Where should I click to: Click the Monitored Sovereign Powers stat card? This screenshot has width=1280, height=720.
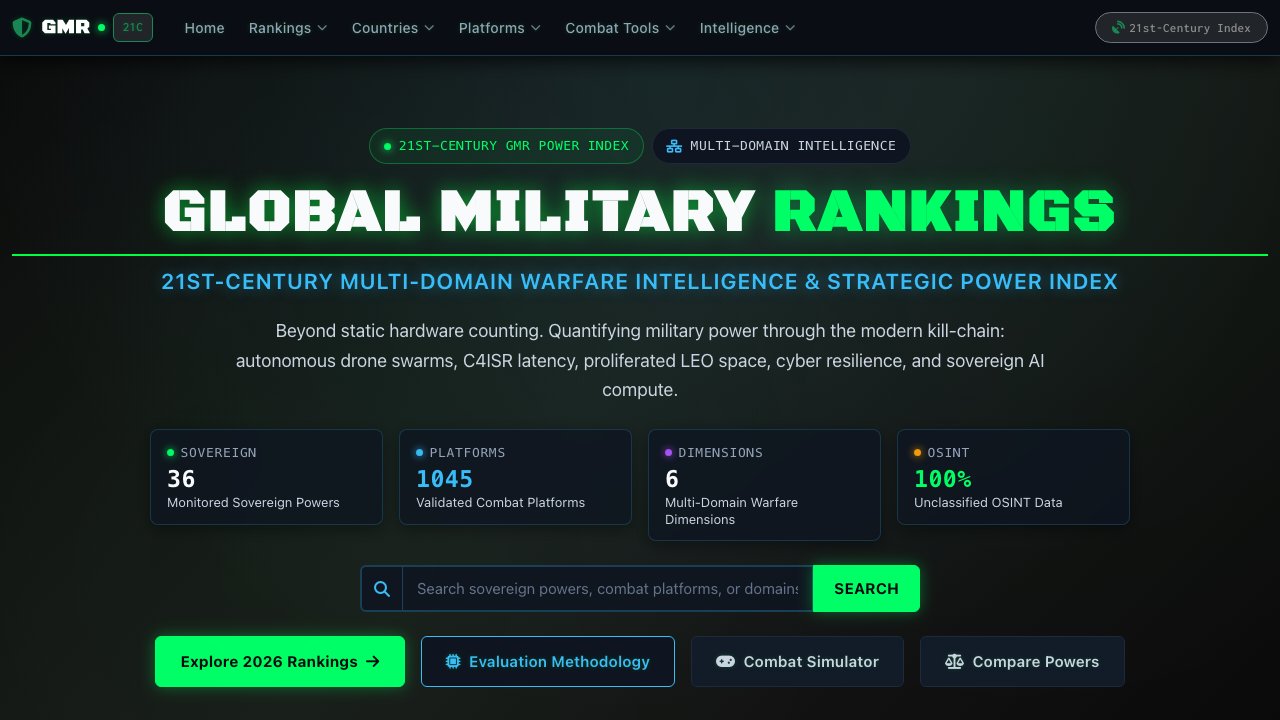tap(266, 477)
